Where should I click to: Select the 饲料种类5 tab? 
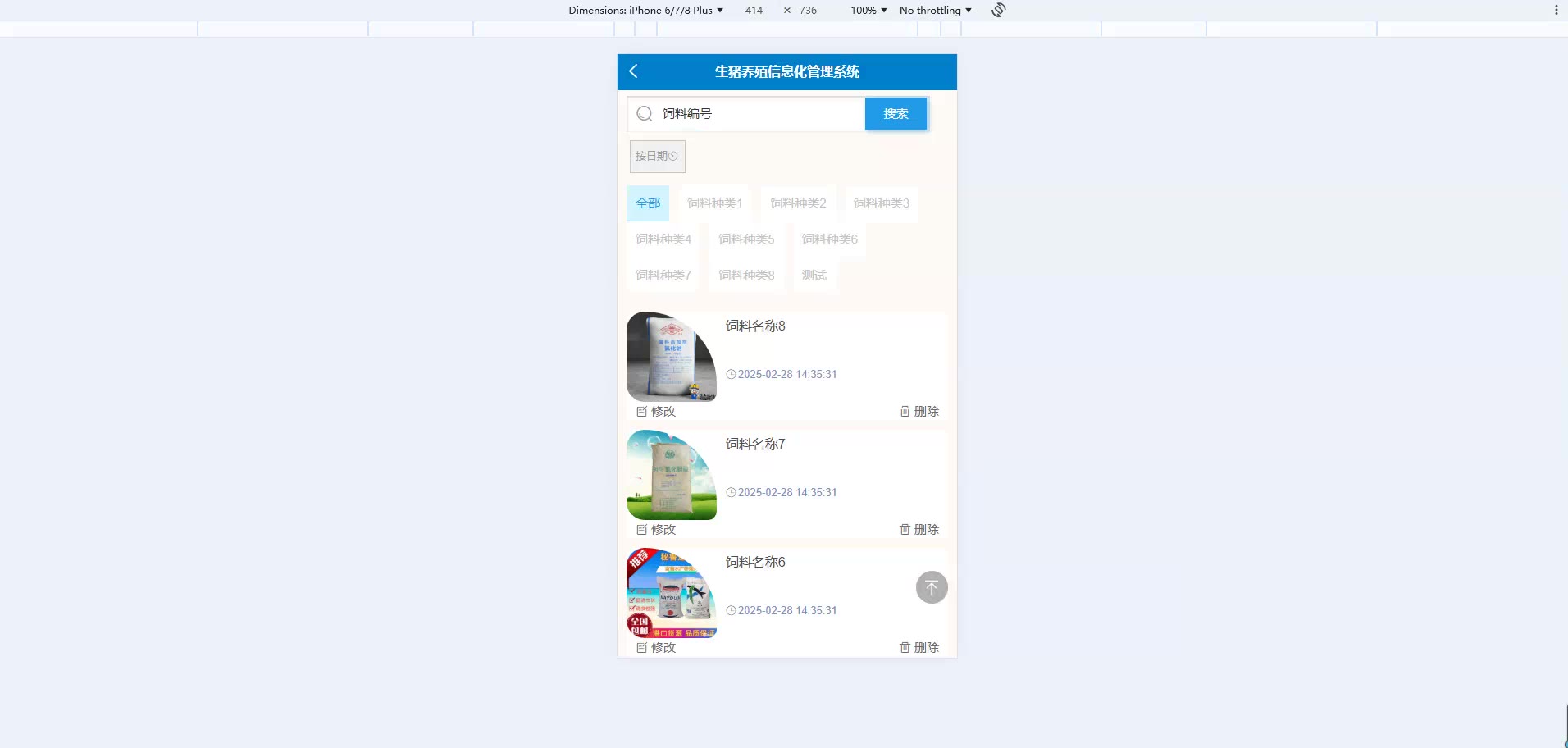coord(746,239)
